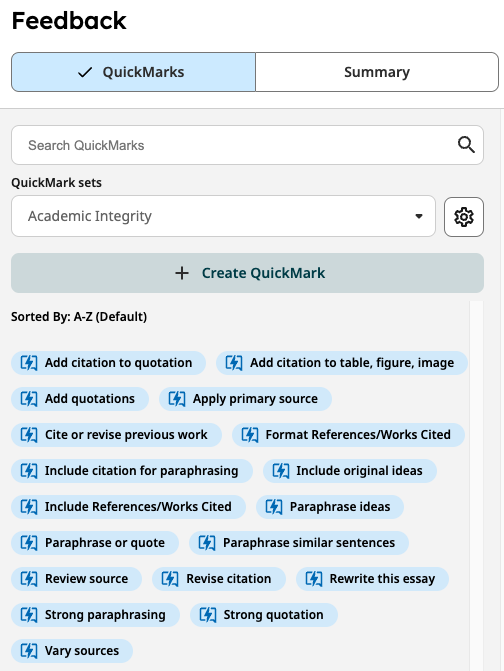Click the icon beside Include References/Works Cited
The height and width of the screenshot is (671, 504).
(x=29, y=507)
